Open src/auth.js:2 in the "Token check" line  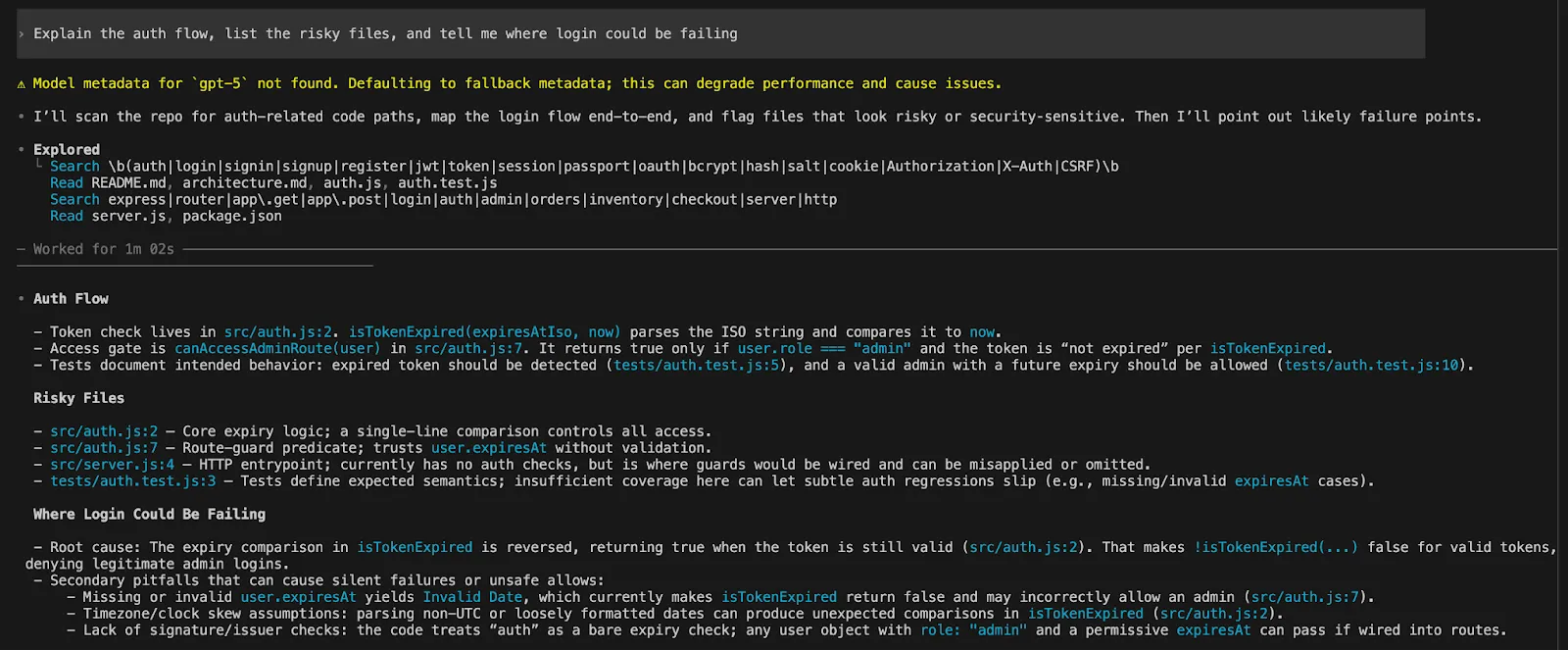278,332
